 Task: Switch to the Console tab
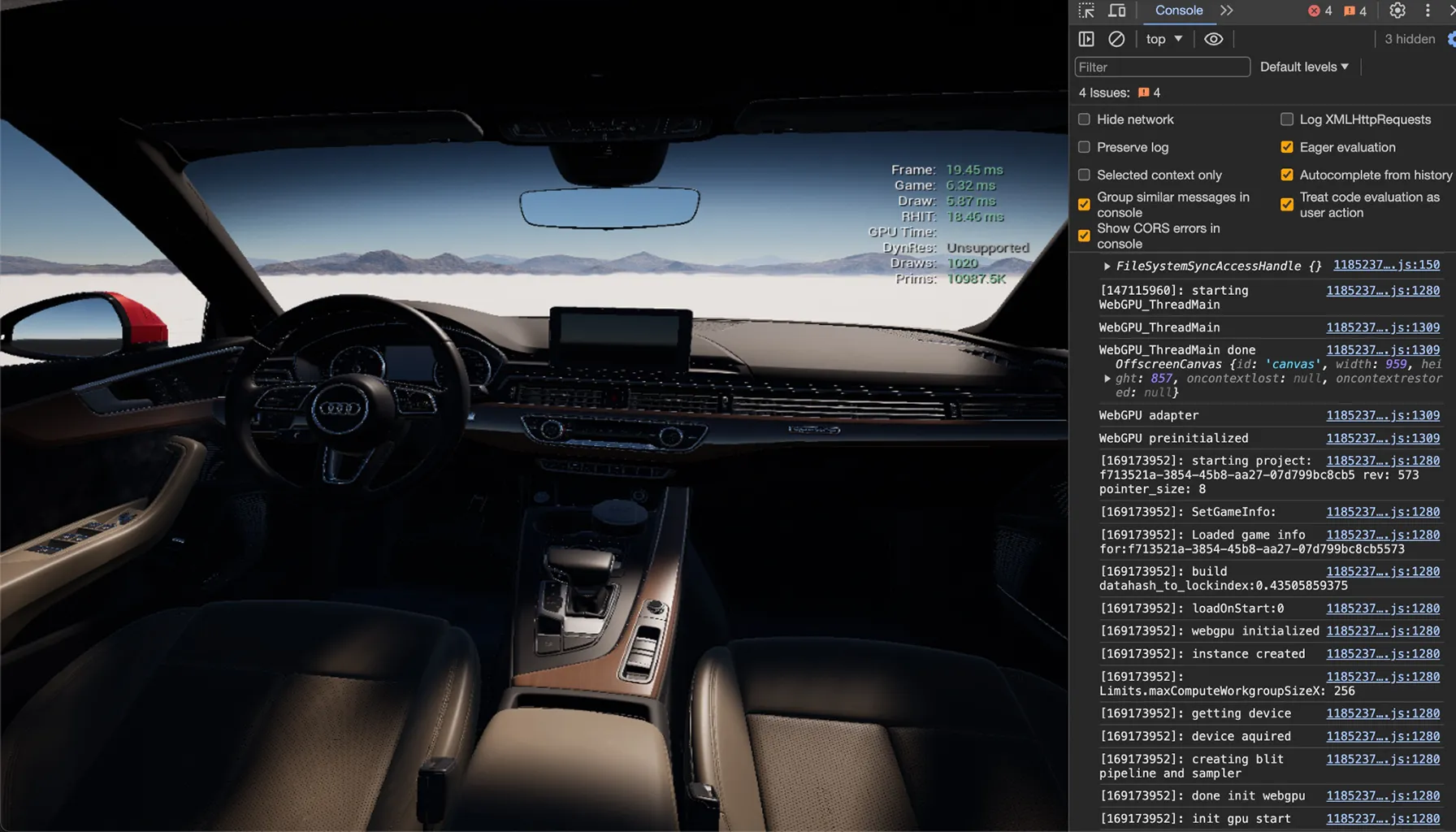point(1177,11)
